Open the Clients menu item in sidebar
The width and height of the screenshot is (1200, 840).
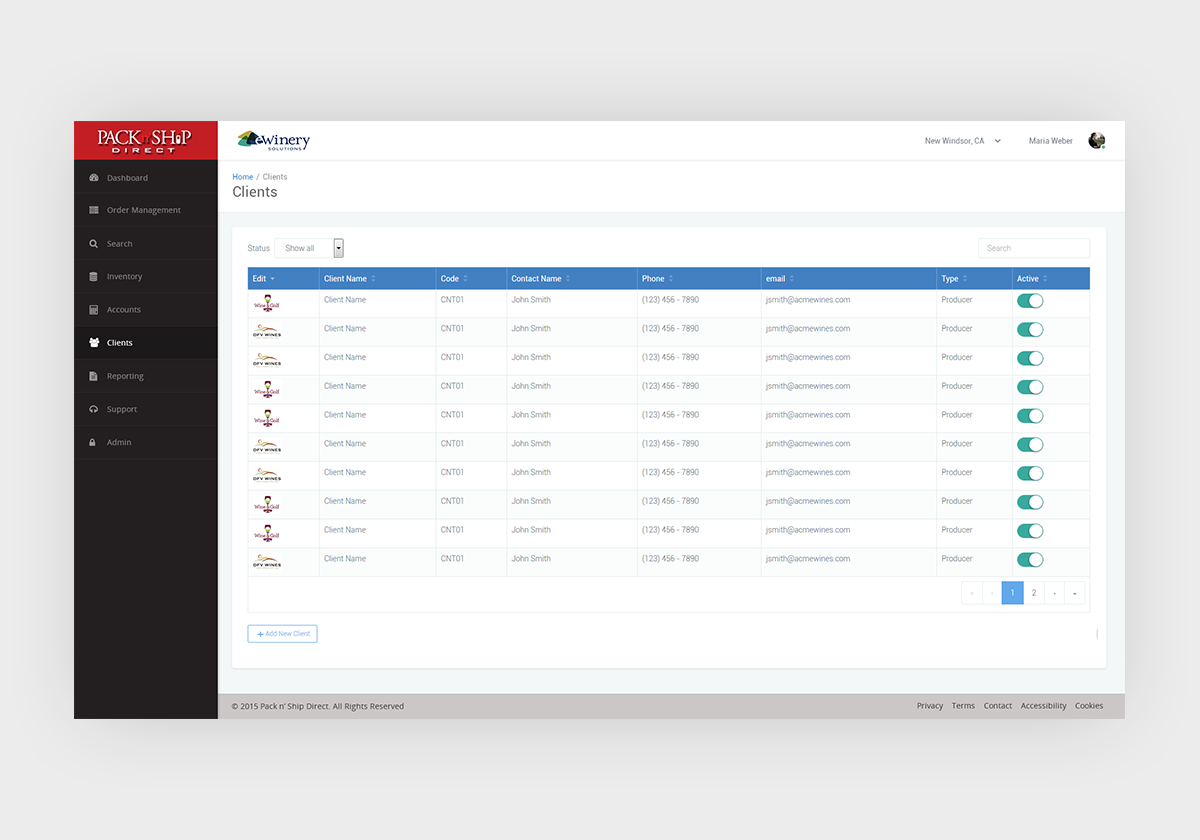point(120,343)
